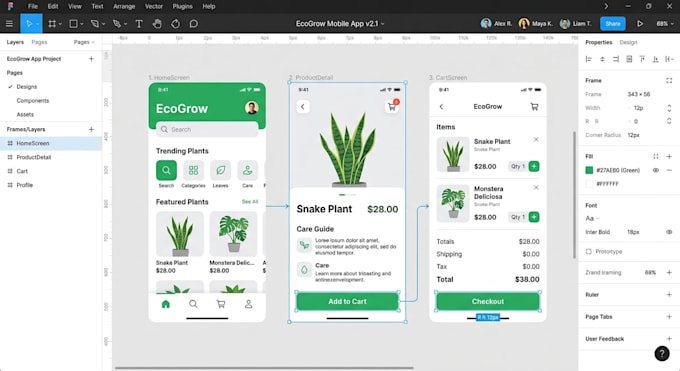Click the Checkout button on canvas
The image size is (680, 371).
coord(488,301)
